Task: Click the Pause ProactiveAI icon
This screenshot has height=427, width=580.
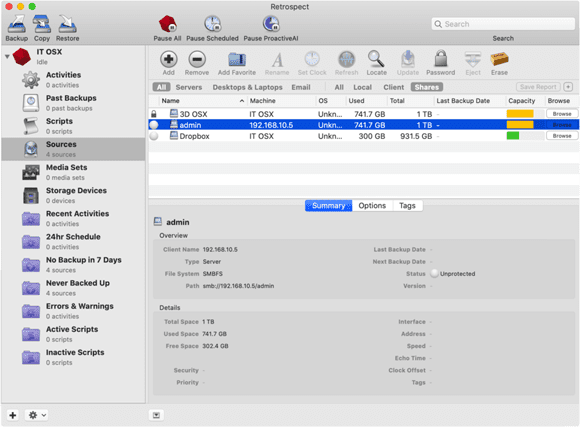Action: 271,24
